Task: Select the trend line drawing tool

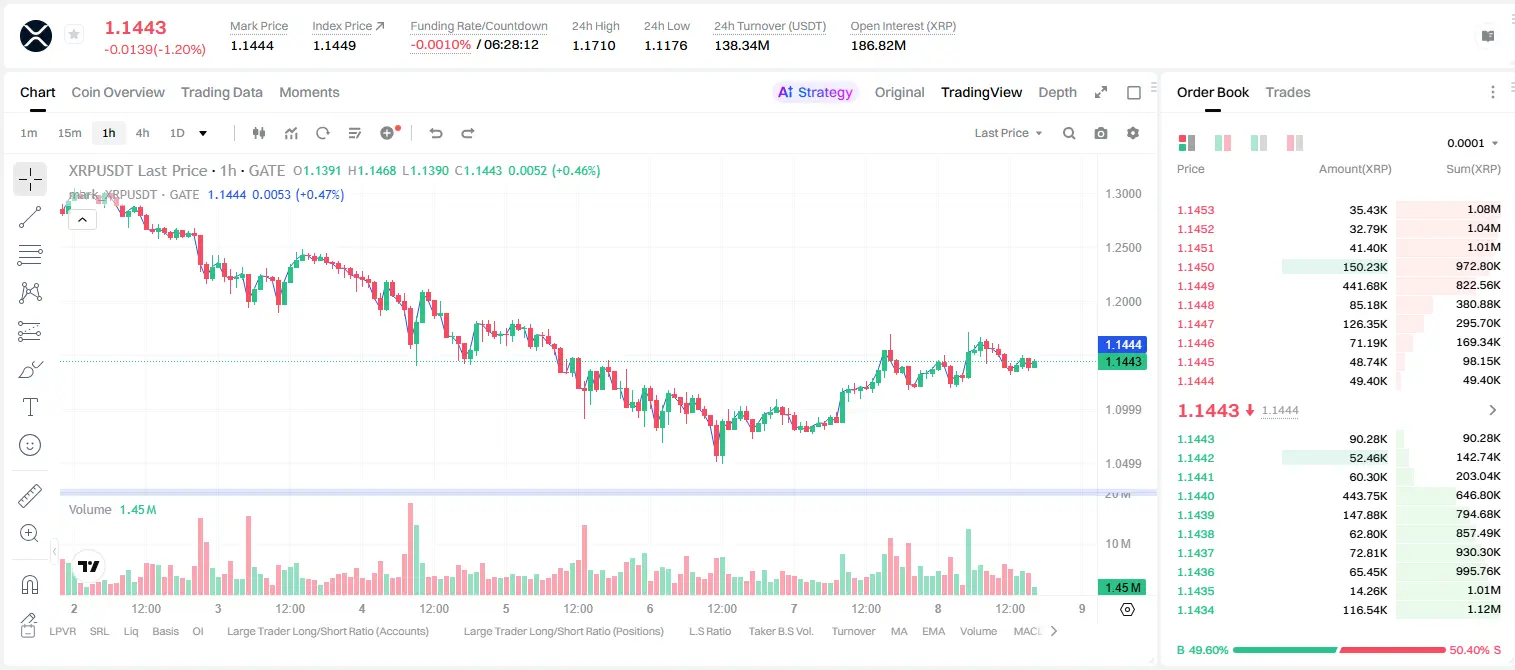Action: point(30,217)
